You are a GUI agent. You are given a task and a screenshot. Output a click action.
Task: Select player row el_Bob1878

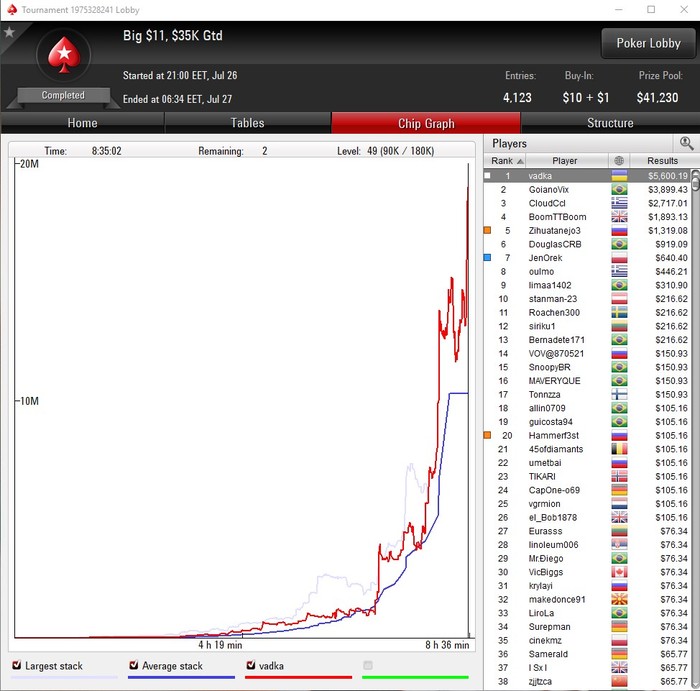tap(588, 518)
